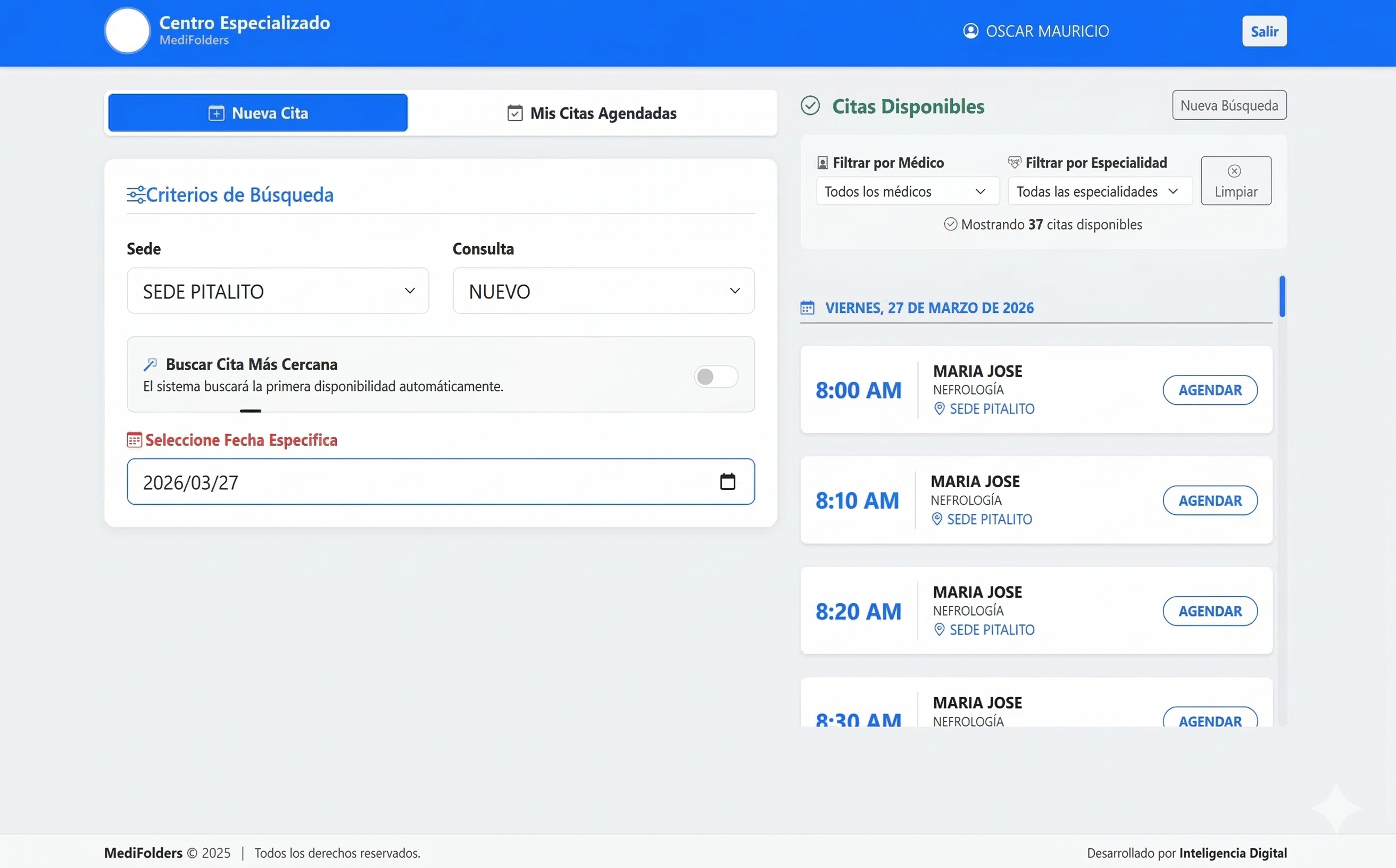Click the red calendar icon beside Seleccione Fecha Especifica
The height and width of the screenshot is (868, 1396).
135,439
